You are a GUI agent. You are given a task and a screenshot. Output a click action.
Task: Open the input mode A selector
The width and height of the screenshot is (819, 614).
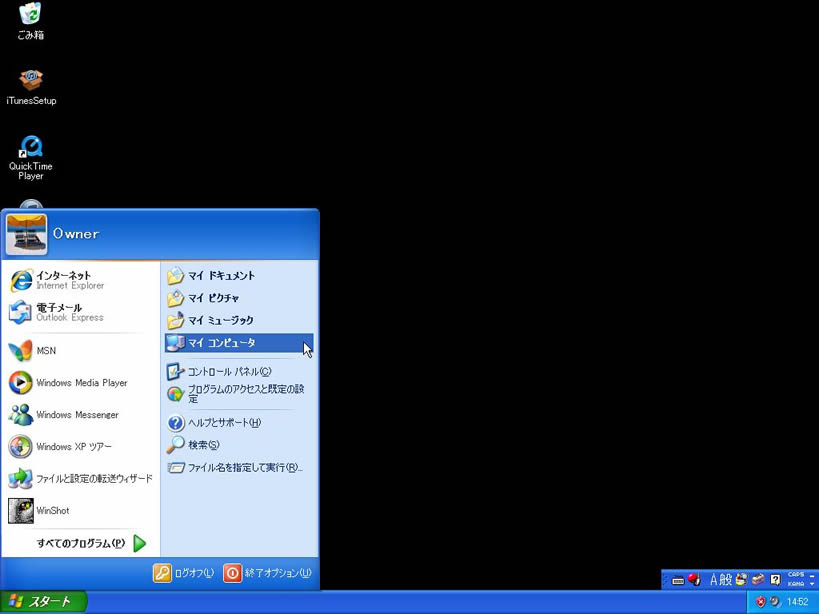pyautogui.click(x=714, y=580)
